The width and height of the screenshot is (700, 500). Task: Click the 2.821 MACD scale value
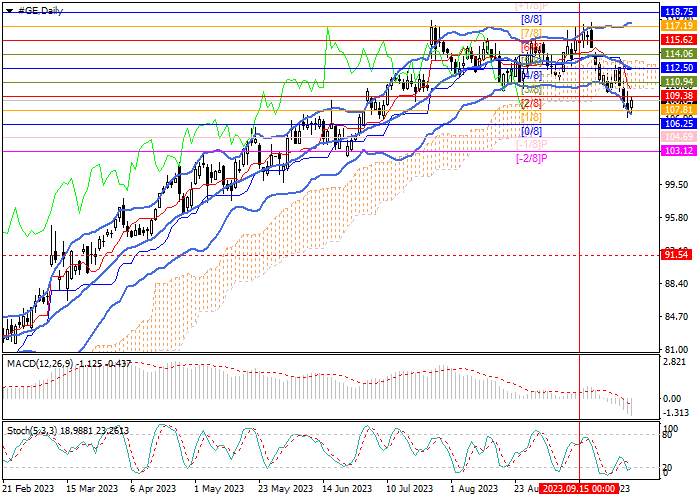(675, 362)
